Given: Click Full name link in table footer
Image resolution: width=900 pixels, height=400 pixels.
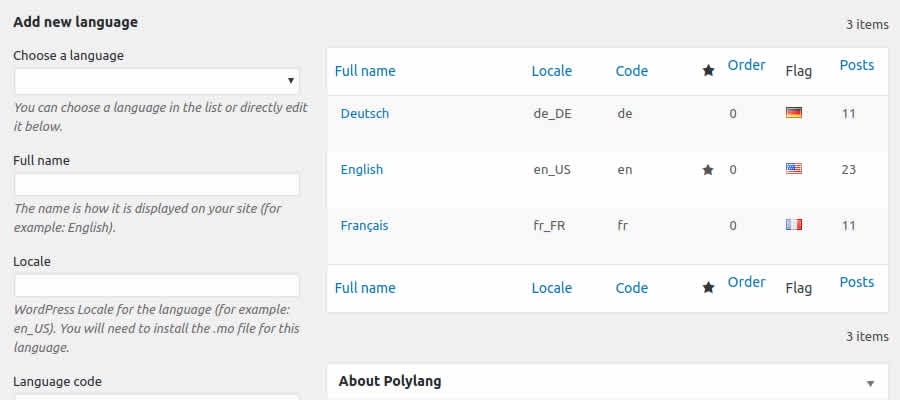Looking at the screenshot, I should 365,288.
